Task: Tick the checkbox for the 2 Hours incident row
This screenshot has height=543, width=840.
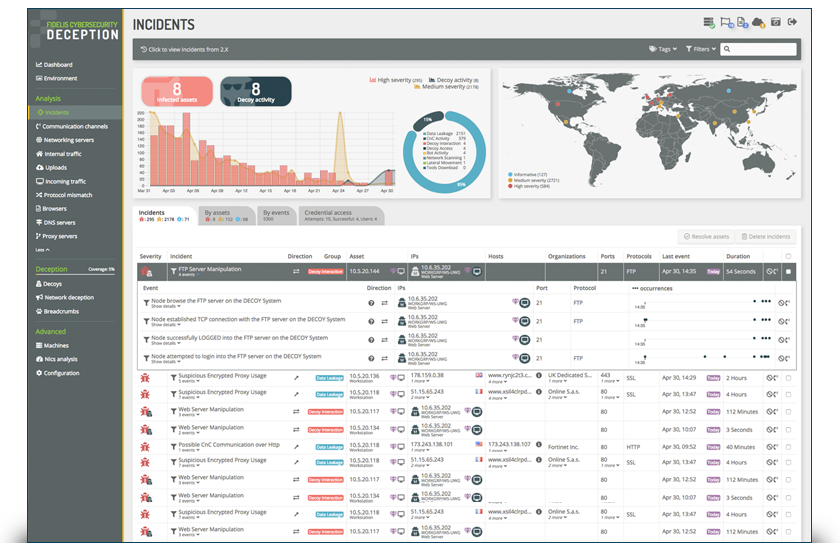Action: point(788,378)
